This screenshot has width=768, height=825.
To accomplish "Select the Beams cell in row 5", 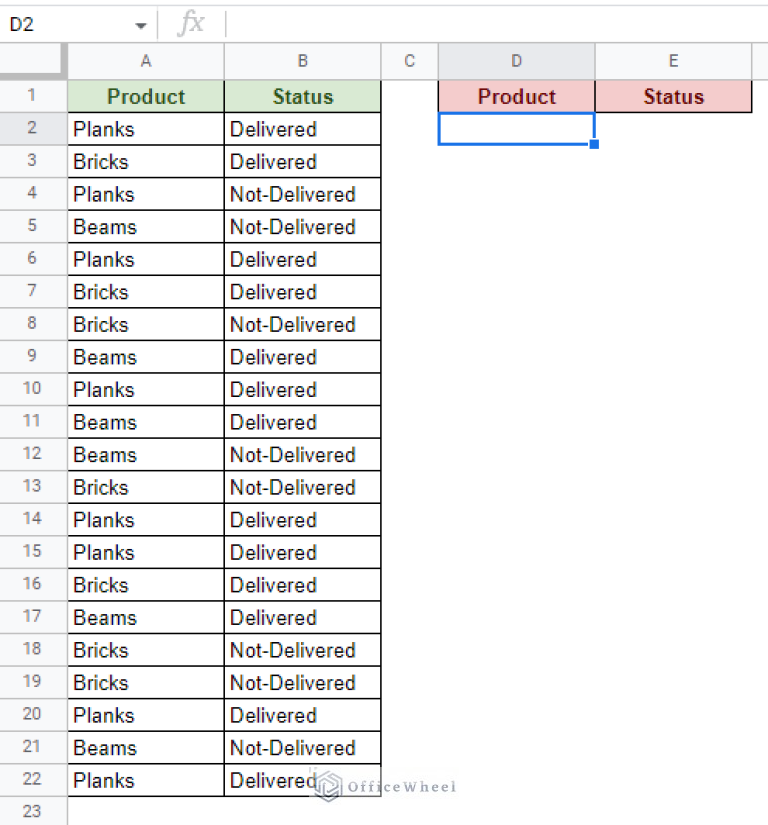I will click(x=145, y=227).
